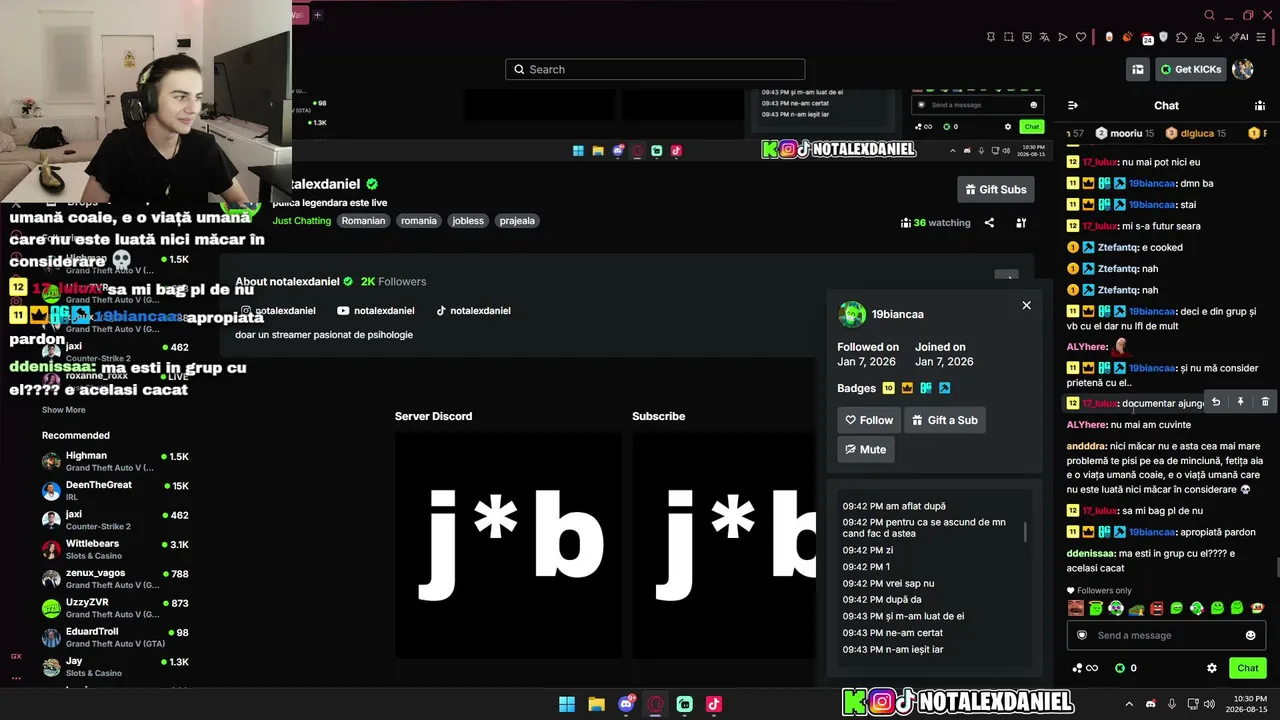Translate the page with the translate icon

1044,37
